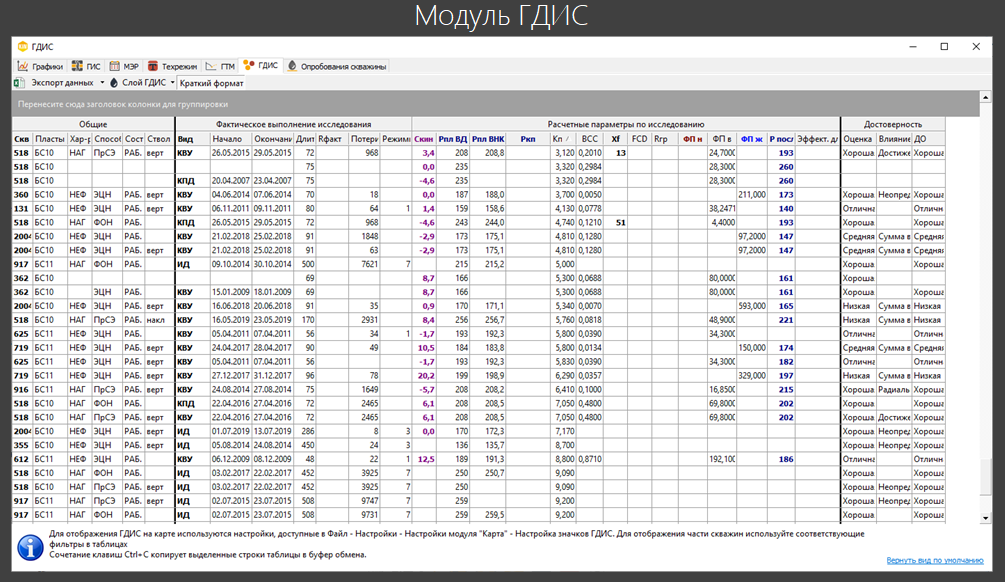Click the Скин column header

coord(424,138)
